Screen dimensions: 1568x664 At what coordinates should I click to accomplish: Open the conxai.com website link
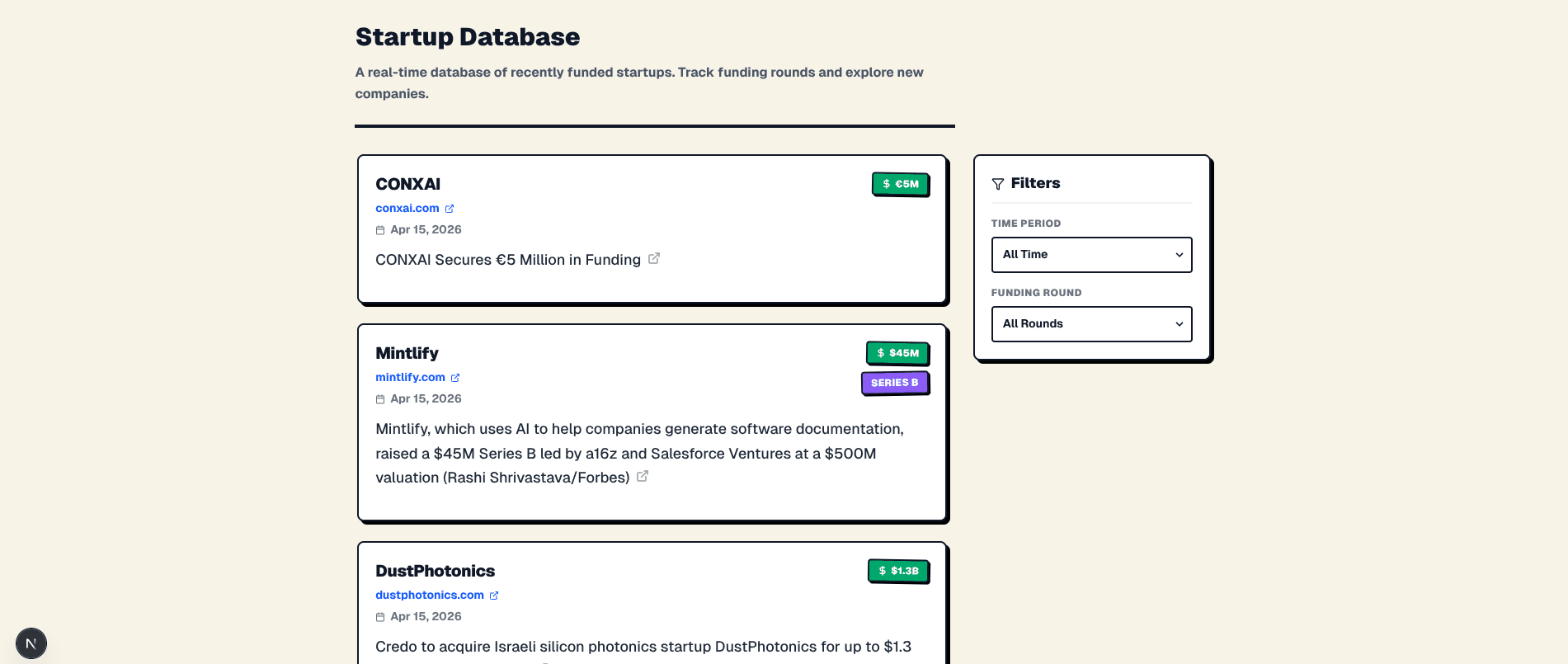(x=407, y=209)
